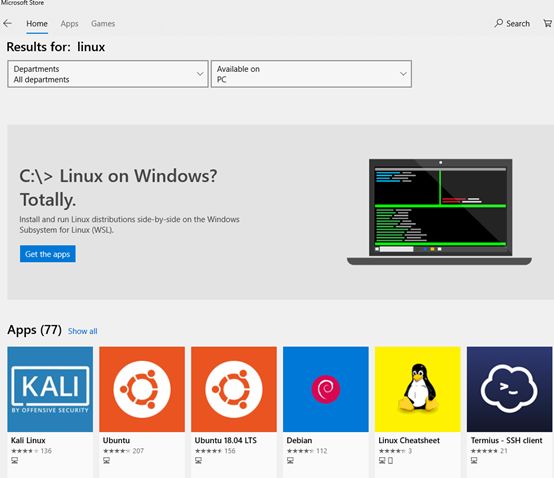Open the Available on dropdown

click(311, 74)
